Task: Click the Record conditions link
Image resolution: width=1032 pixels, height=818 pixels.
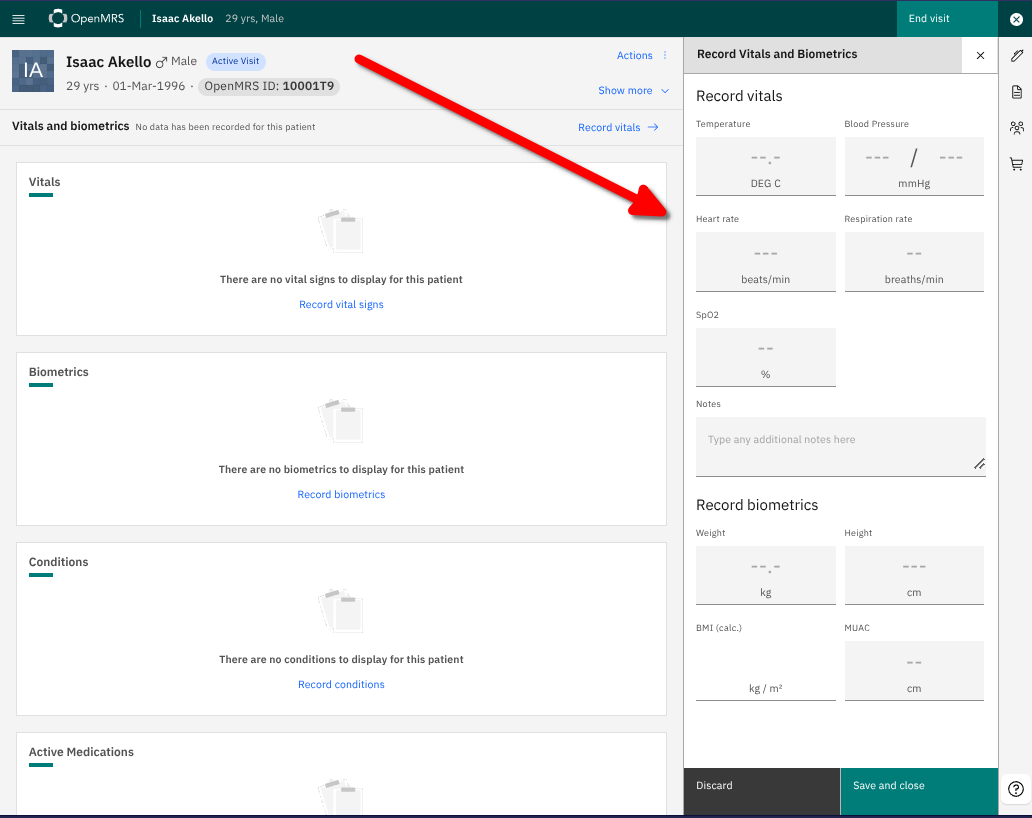Action: pos(341,685)
